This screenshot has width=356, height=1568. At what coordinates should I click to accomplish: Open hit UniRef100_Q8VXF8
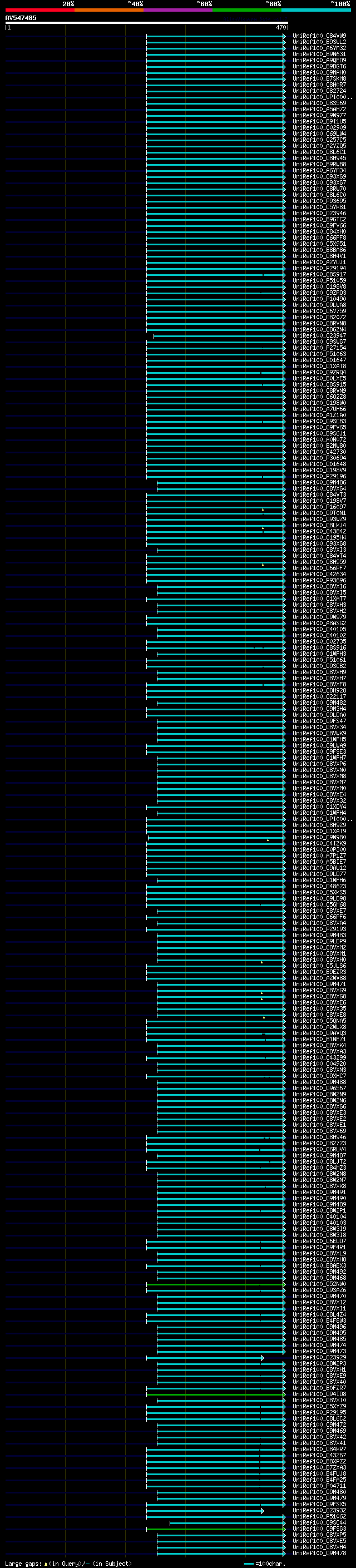[x=319, y=684]
